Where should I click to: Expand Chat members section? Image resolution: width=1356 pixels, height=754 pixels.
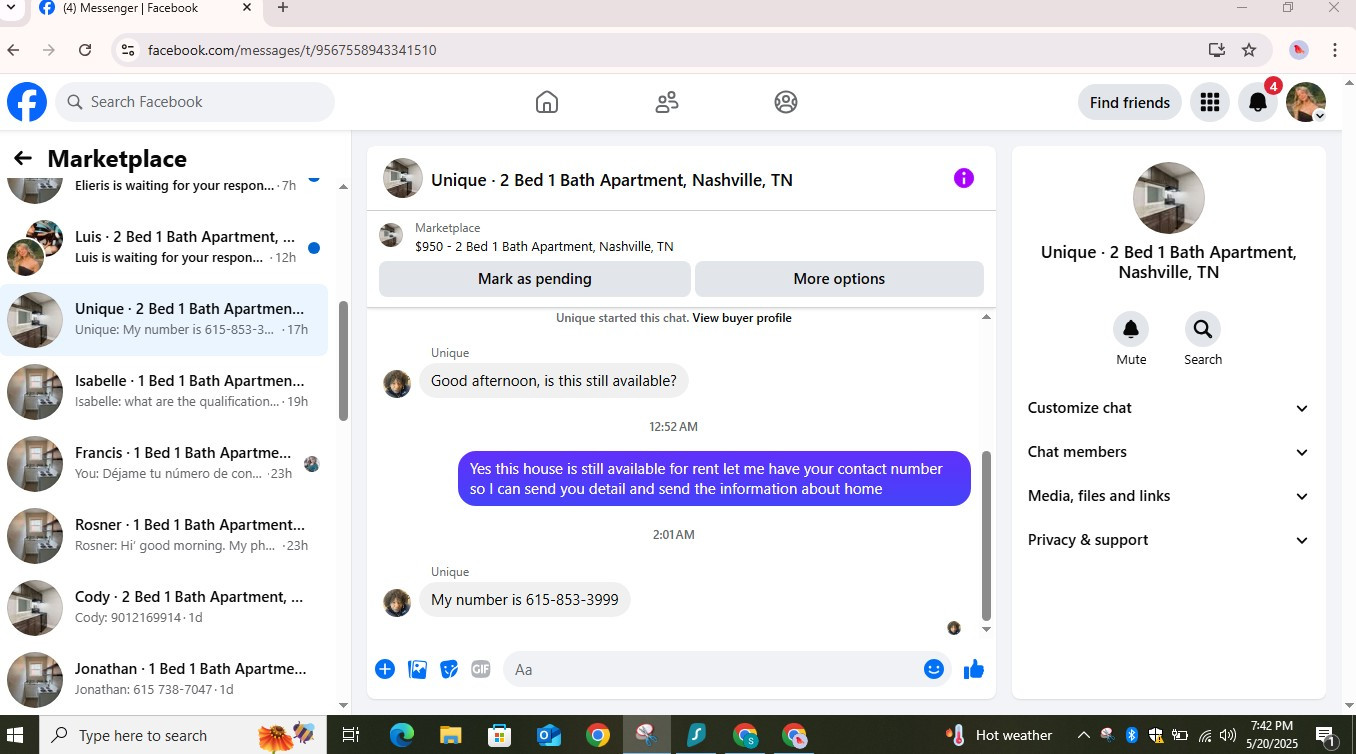[x=1168, y=452]
